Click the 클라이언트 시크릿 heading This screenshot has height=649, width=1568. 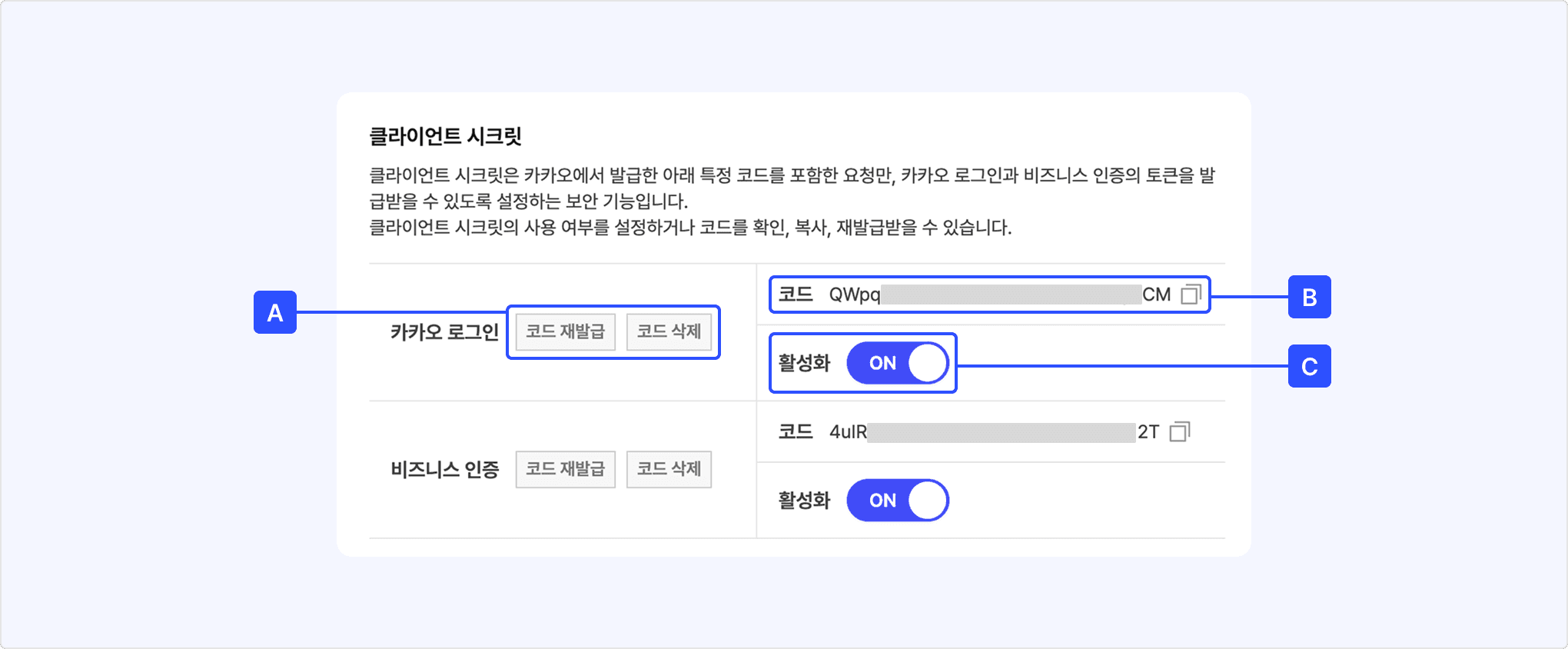445,136
